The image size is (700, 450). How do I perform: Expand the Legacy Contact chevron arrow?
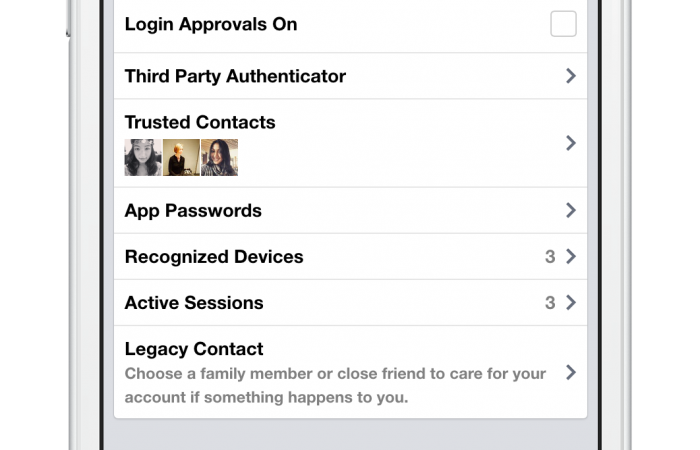(570, 372)
